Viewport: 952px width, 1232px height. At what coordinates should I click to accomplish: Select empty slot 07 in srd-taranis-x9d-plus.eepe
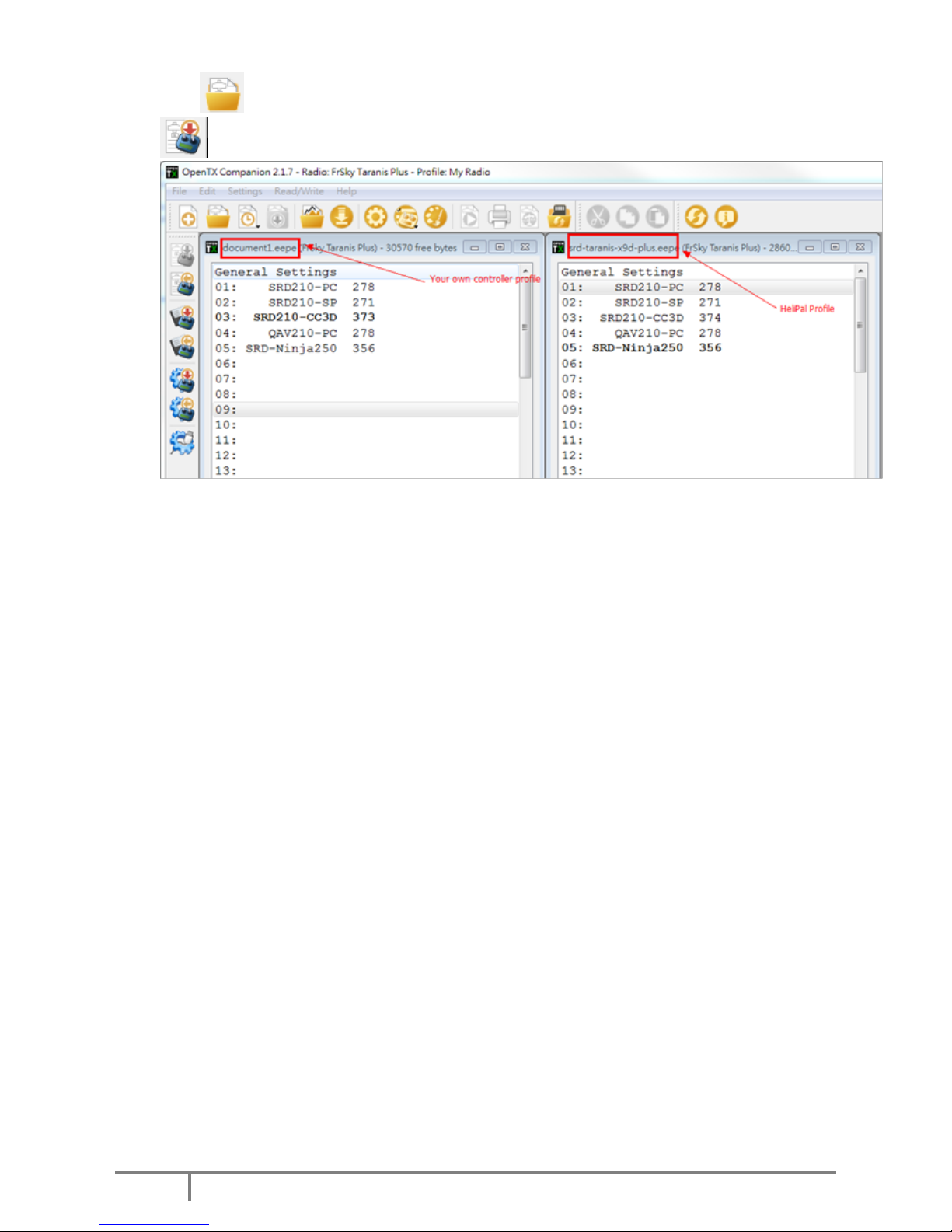706,379
